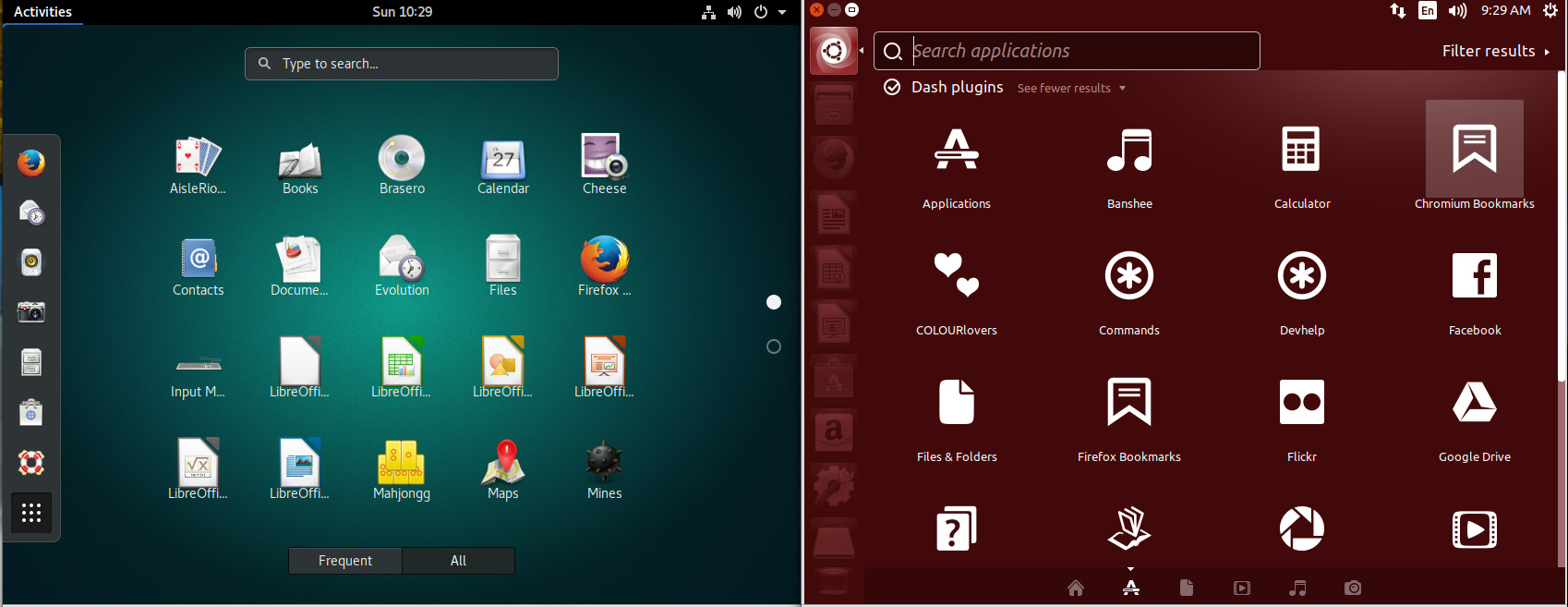The image size is (1568, 607).
Task: Switch to the All apps view
Action: (x=458, y=561)
